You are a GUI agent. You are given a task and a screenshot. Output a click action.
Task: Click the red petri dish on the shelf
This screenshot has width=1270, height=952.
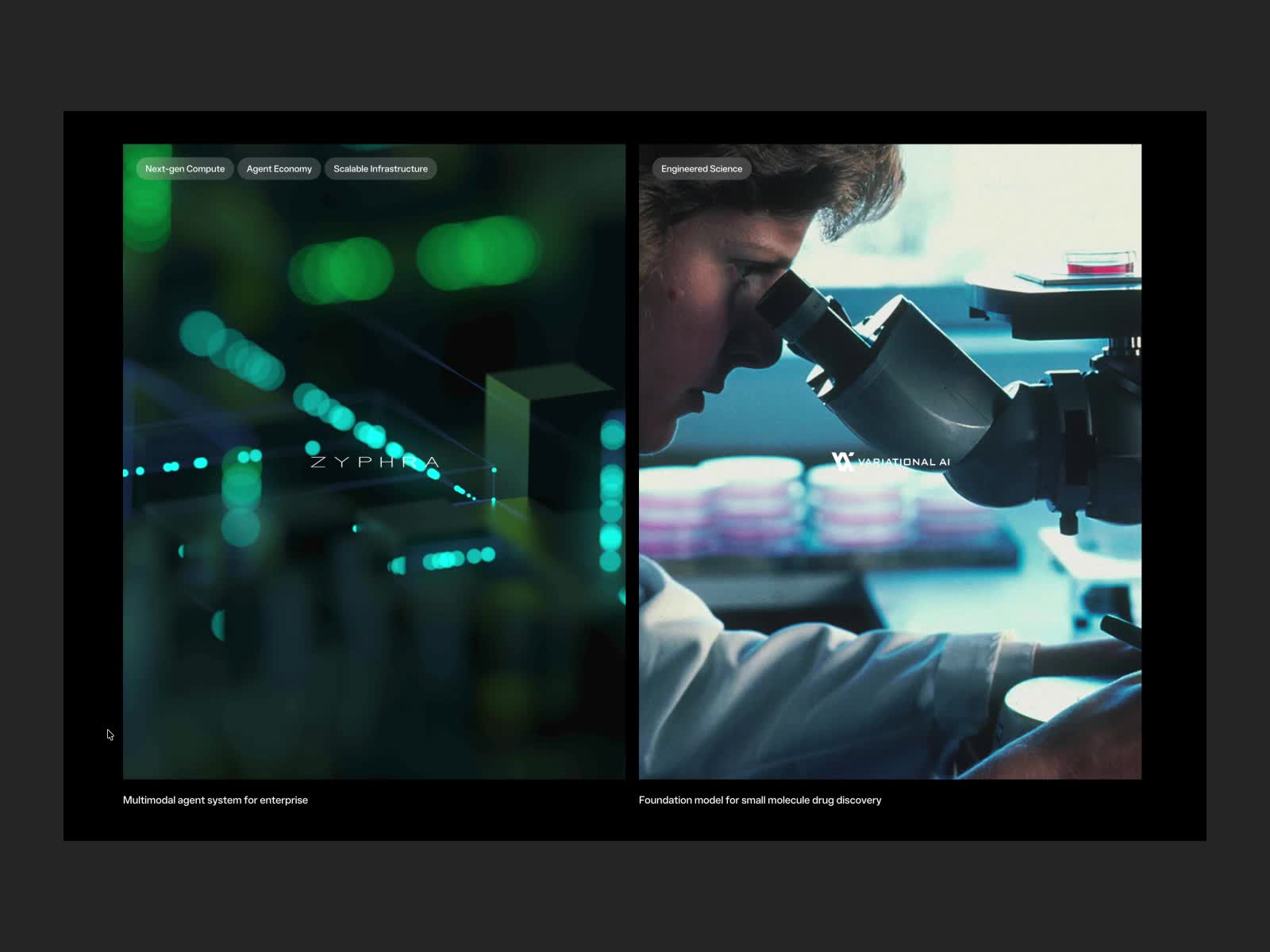click(1099, 263)
